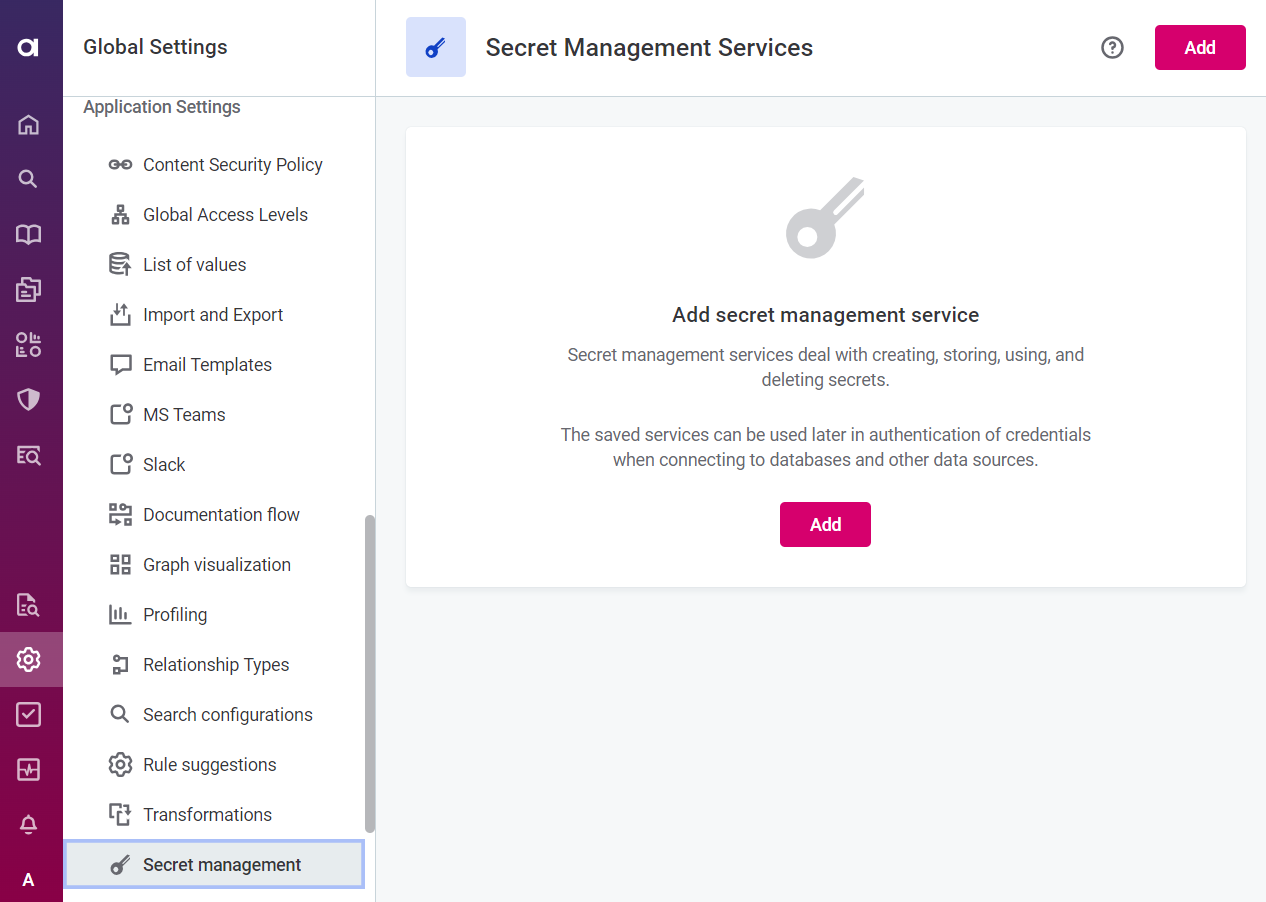Open Global Access Levels settings
1266x902 pixels.
coord(225,215)
